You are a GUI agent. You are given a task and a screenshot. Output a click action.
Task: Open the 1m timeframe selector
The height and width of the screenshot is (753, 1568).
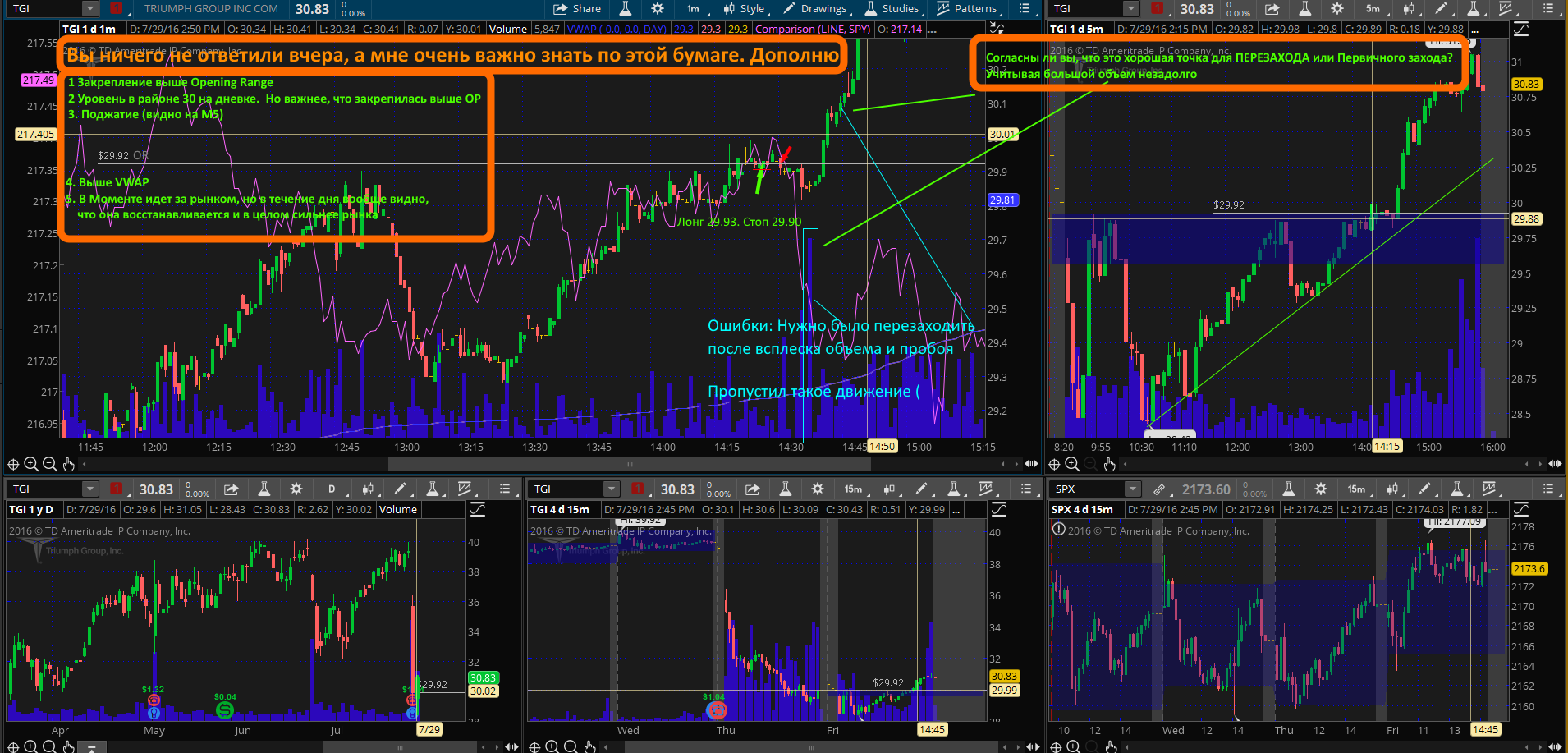(x=694, y=8)
